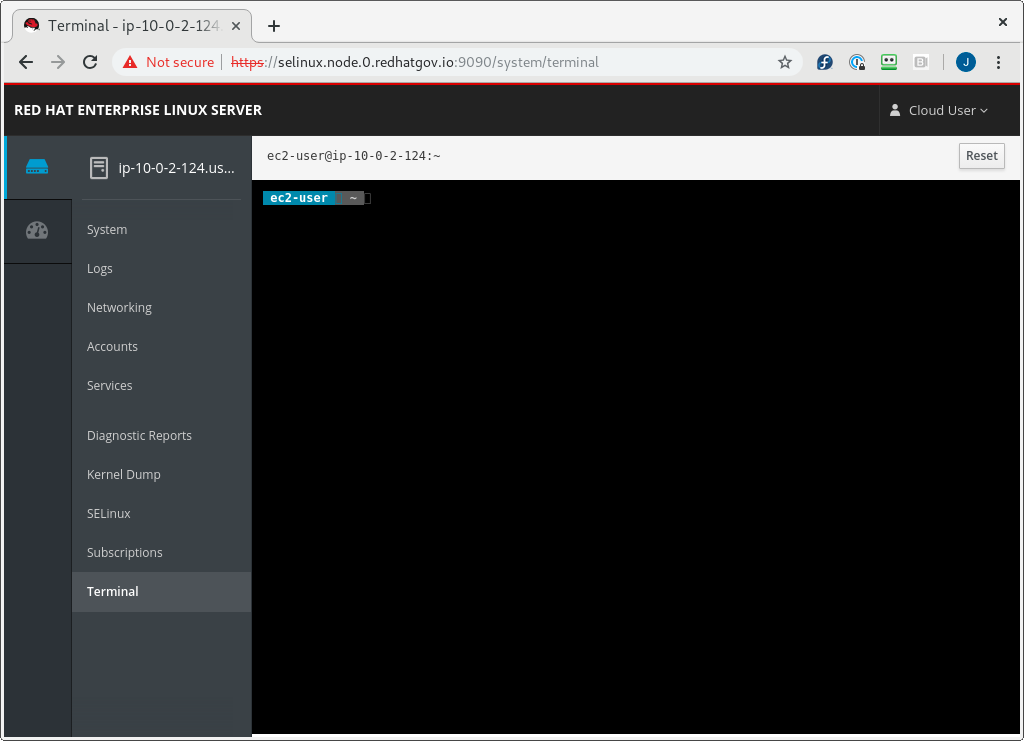Click the ec2-user prompt in terminal

[299, 198]
